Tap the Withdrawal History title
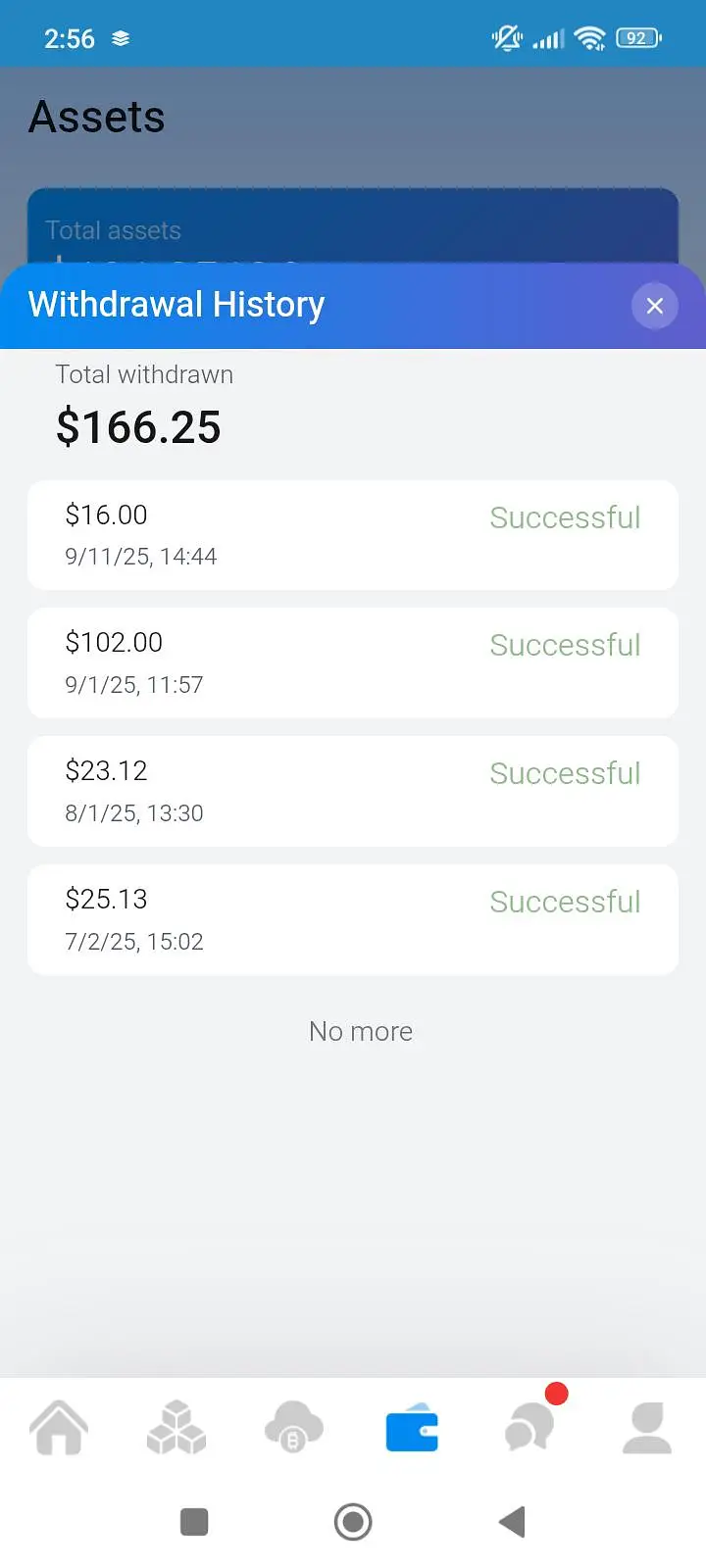 click(176, 305)
